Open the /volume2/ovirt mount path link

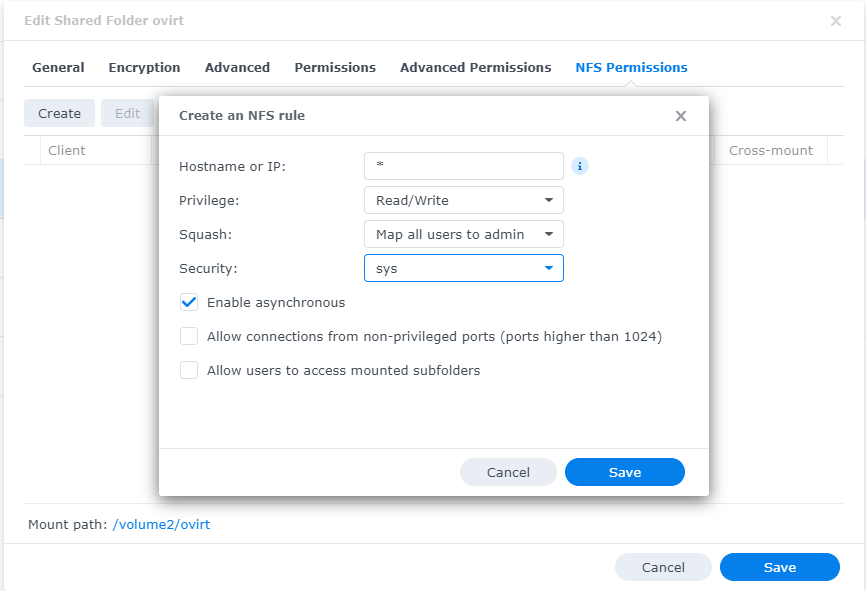coord(161,524)
